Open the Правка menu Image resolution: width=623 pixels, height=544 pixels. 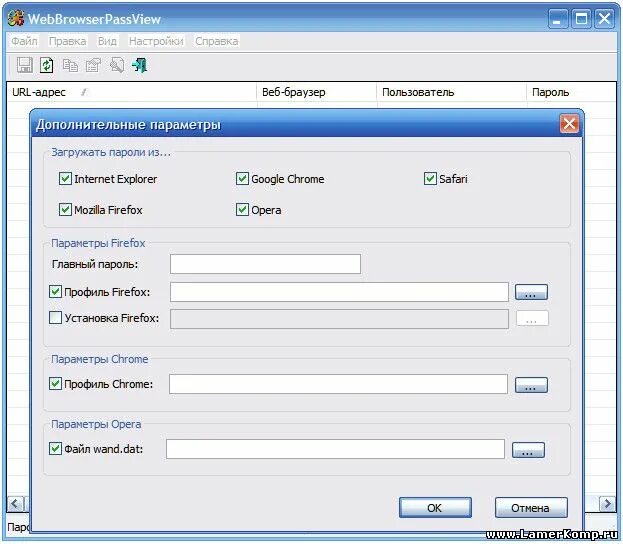(67, 41)
